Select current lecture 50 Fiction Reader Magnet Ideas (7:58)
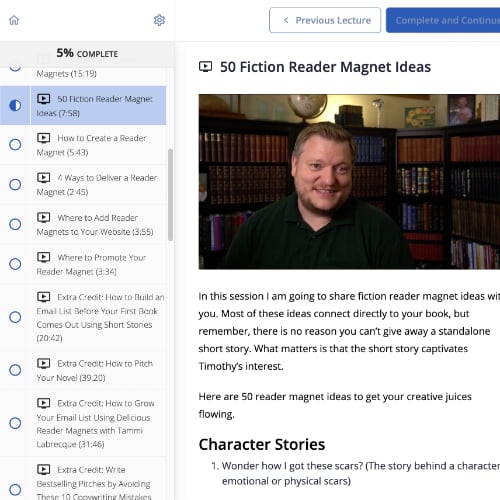Screen dimensions: 500x500 (x=83, y=105)
